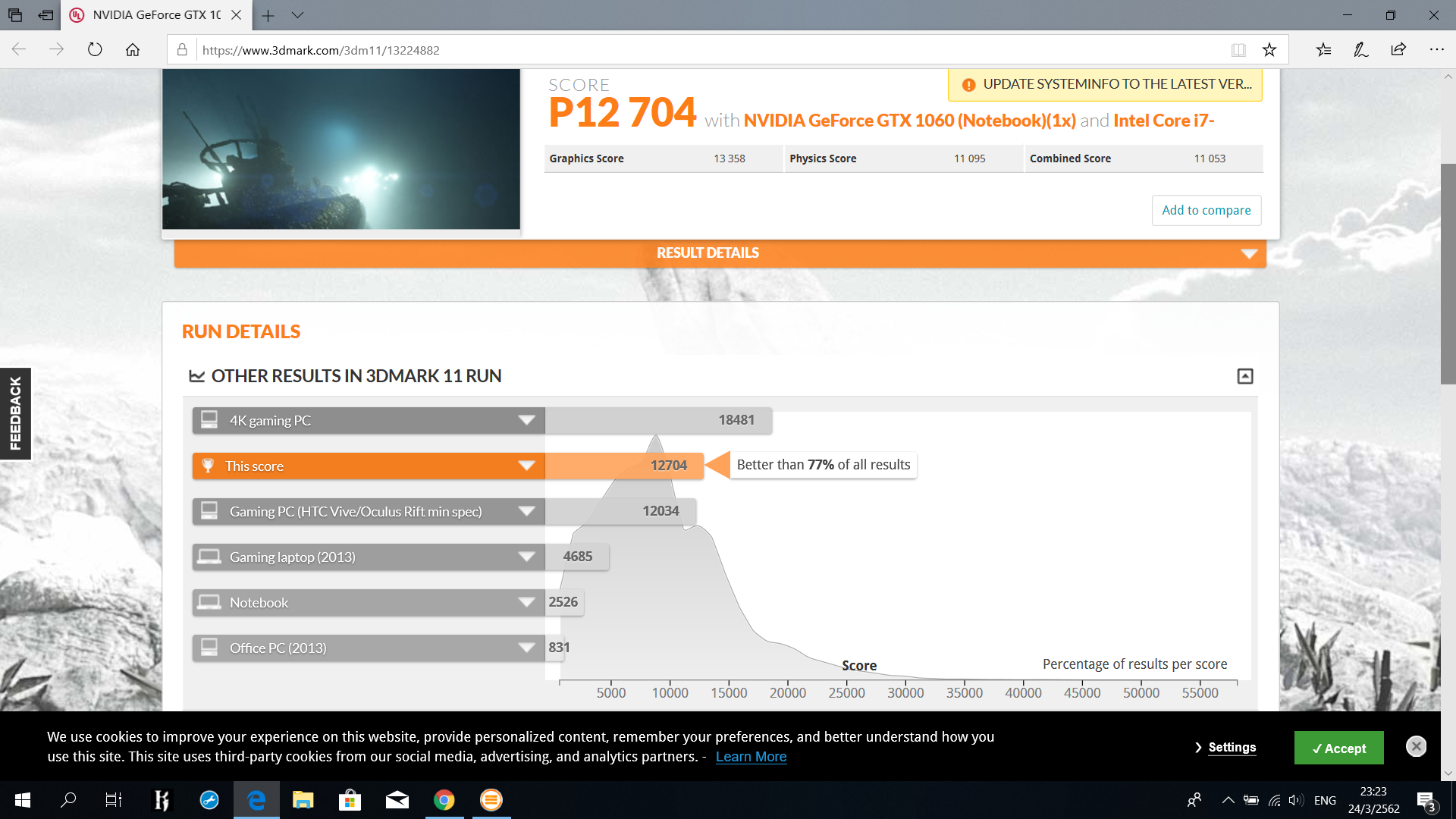
Task: Expand the Notebook dropdown
Action: click(527, 603)
